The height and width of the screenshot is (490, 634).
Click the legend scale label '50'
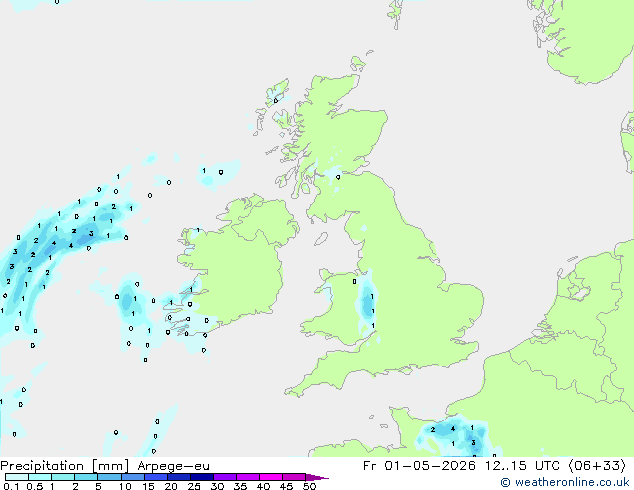(309, 486)
